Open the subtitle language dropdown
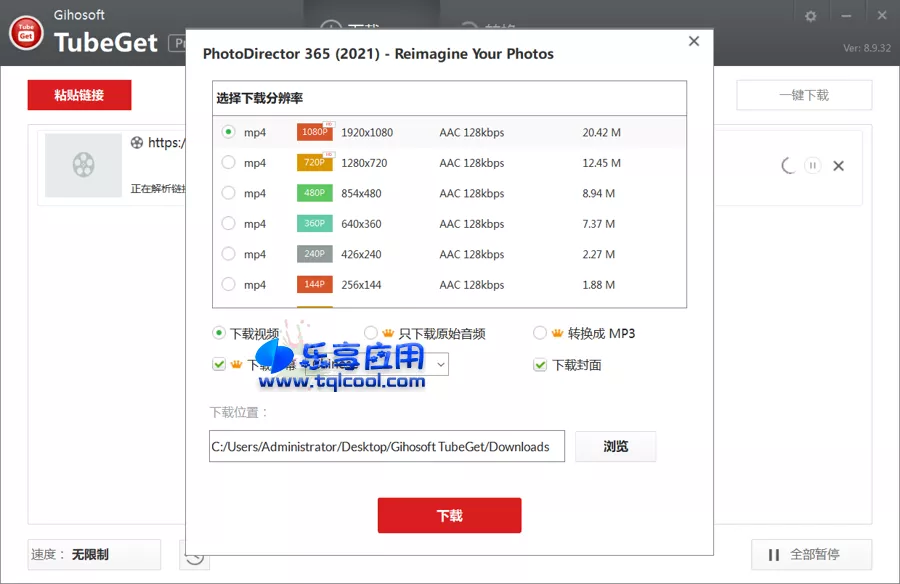 click(438, 364)
